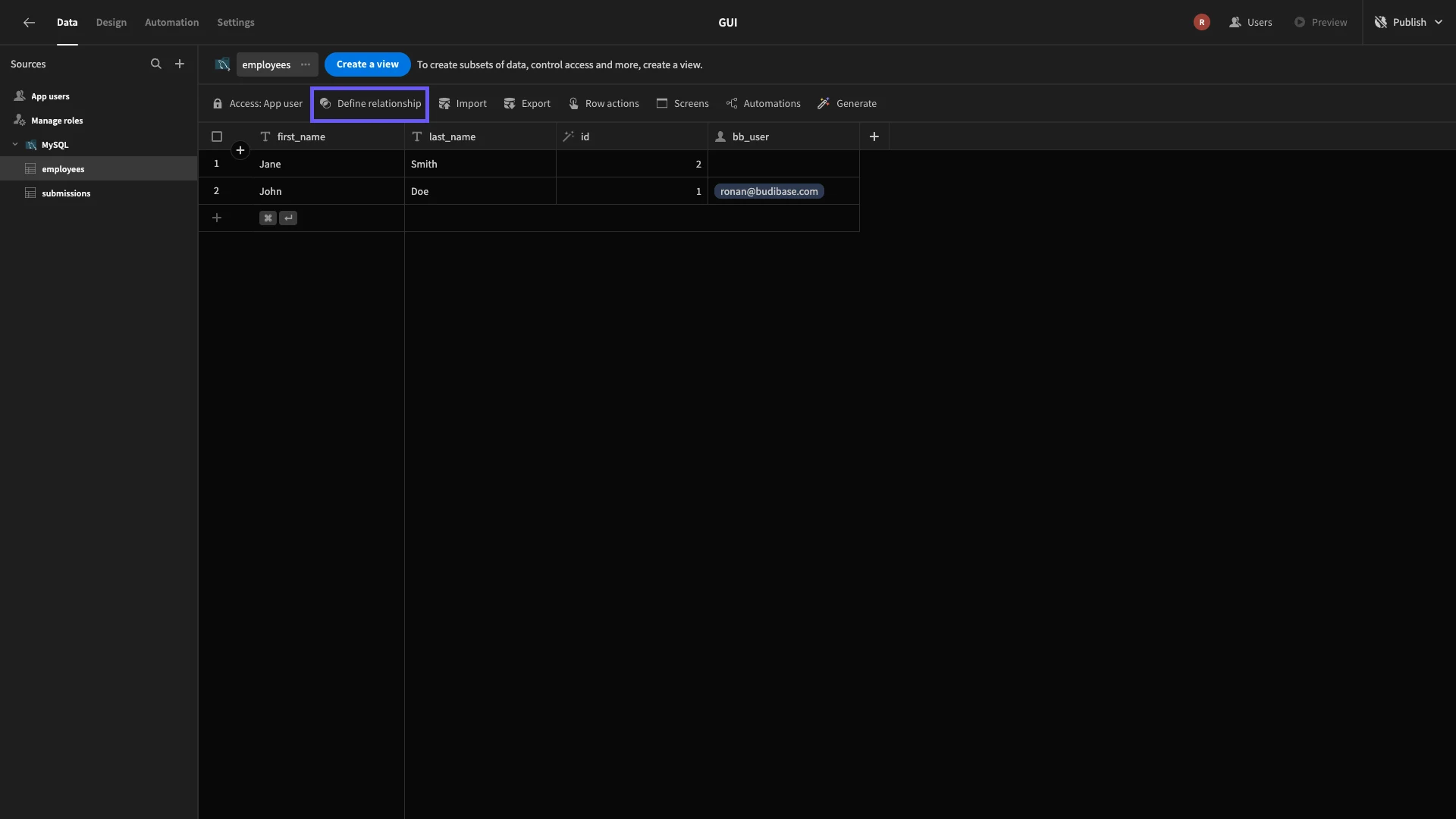Click the Import button
This screenshot has height=819, width=1456.
point(463,104)
